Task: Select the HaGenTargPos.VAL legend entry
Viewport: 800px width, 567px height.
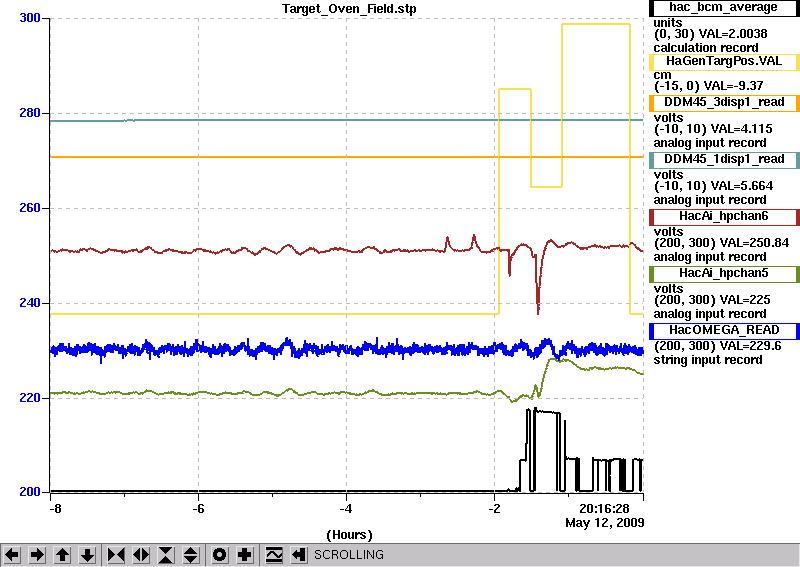Action: click(724, 62)
